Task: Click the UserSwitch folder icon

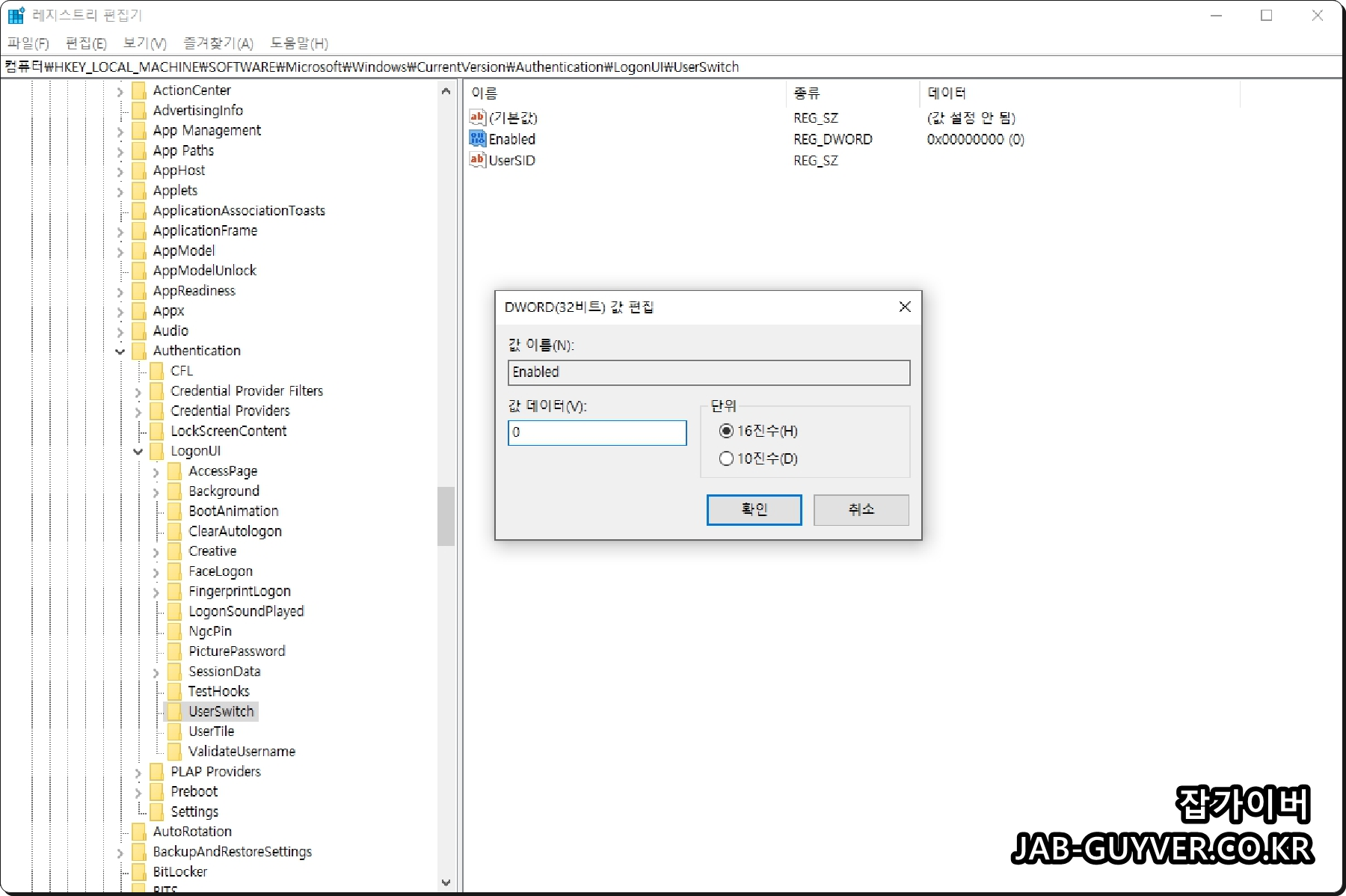Action: [173, 711]
